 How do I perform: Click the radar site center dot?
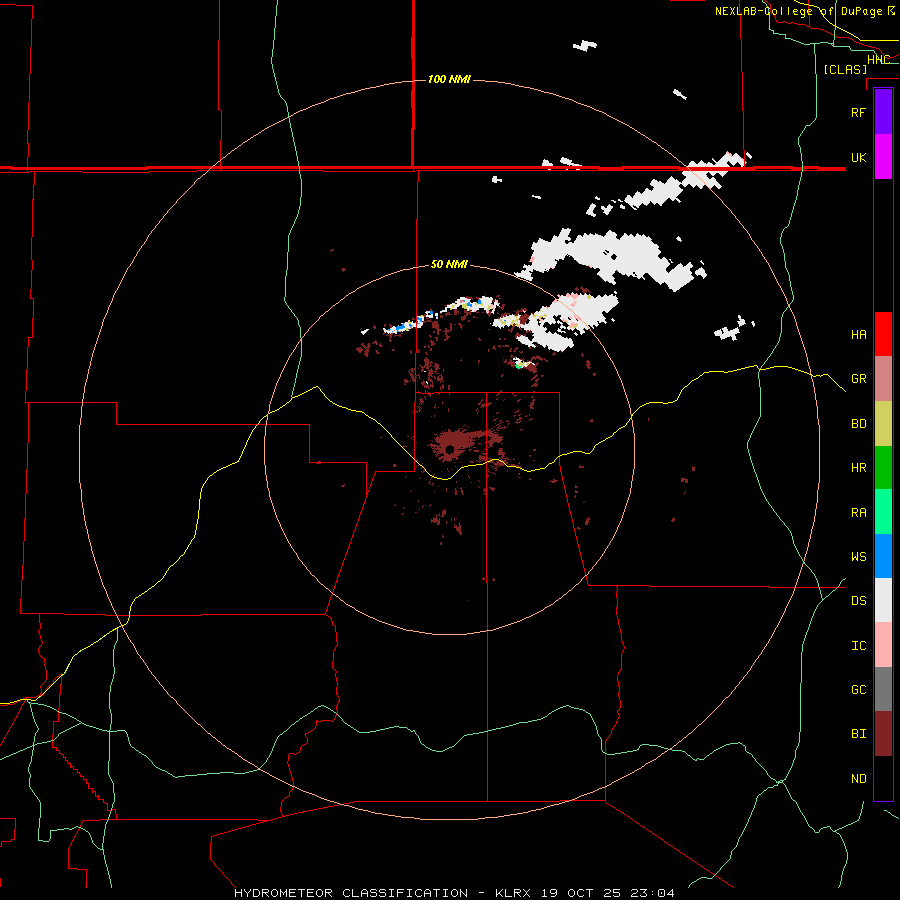point(450,449)
